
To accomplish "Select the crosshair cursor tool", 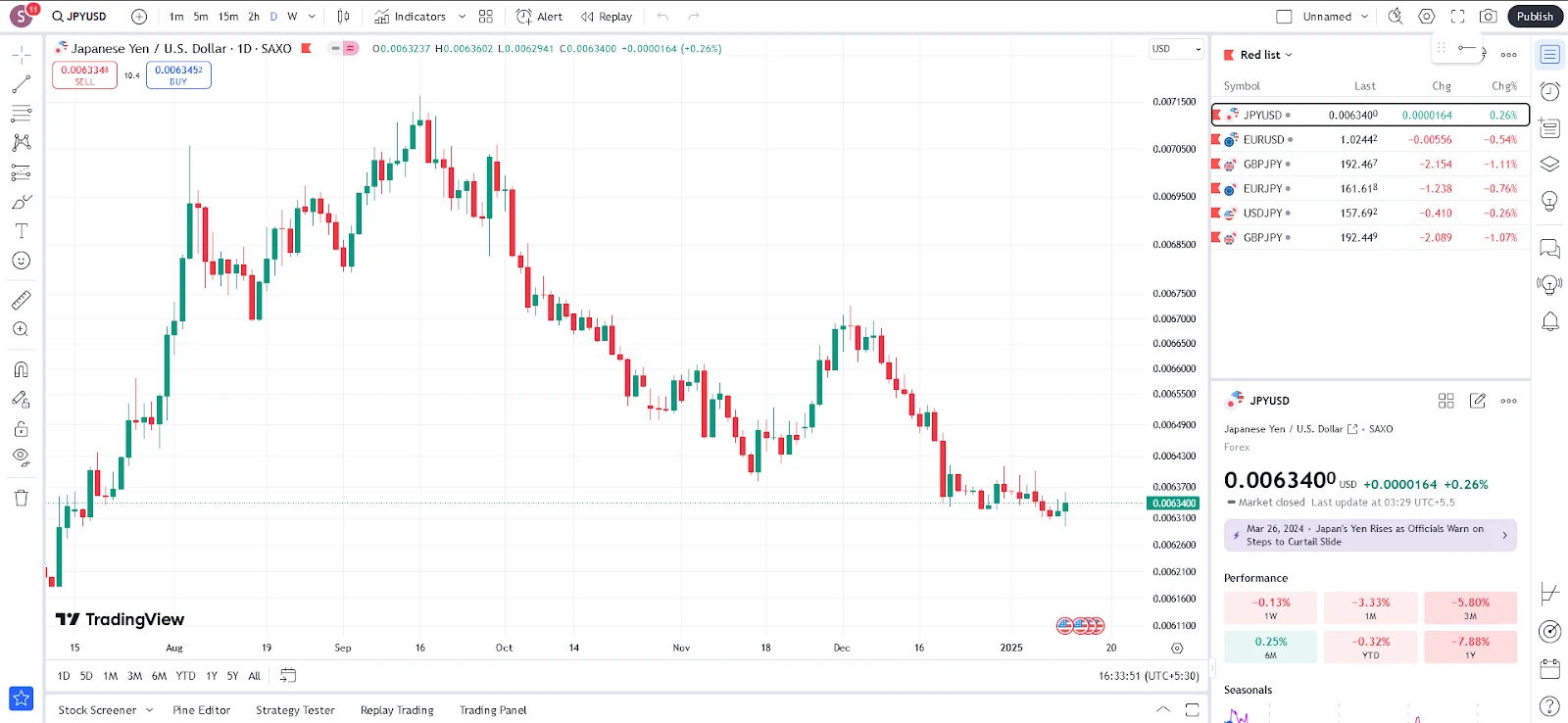I will [x=21, y=55].
